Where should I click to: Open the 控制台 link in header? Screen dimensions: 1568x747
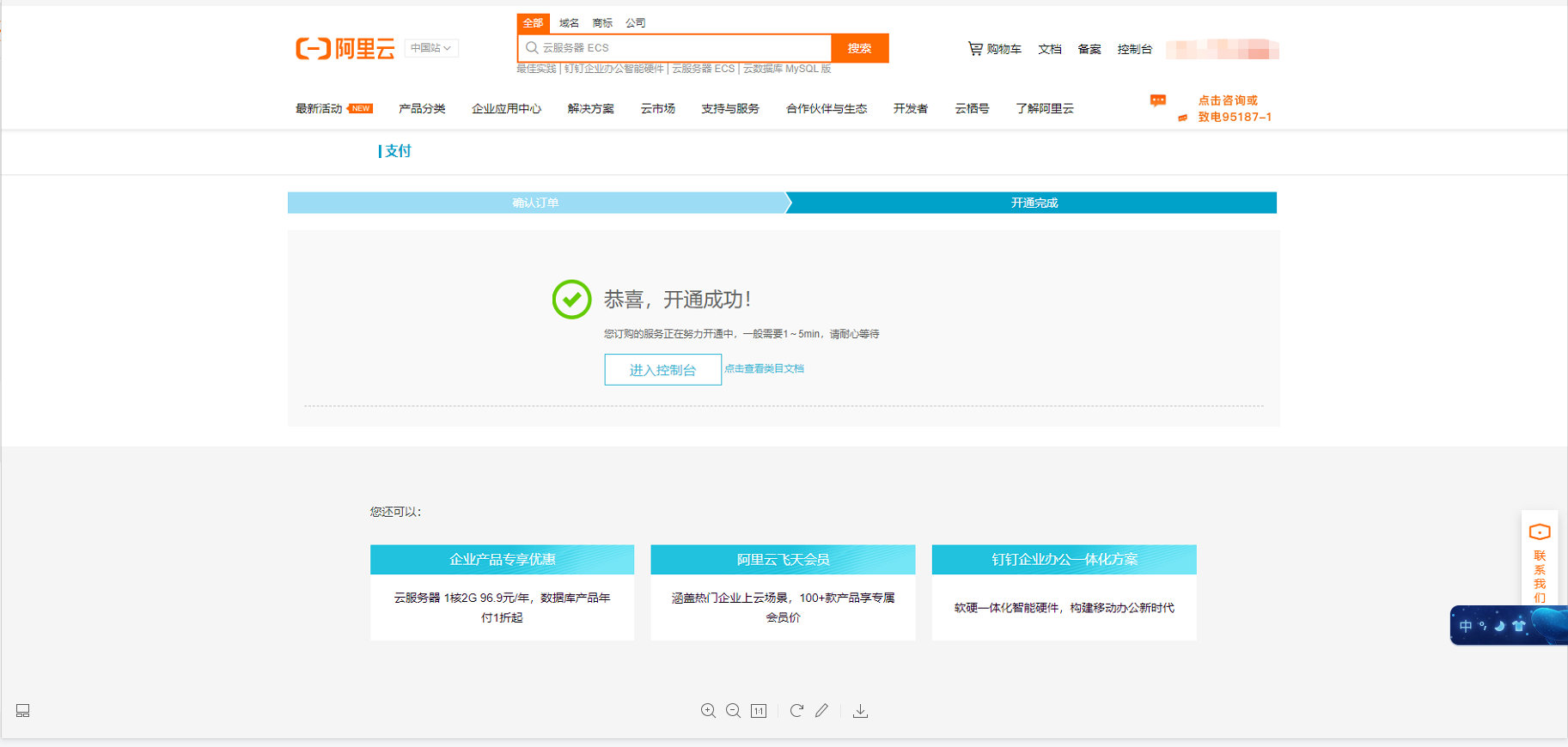pos(1135,49)
